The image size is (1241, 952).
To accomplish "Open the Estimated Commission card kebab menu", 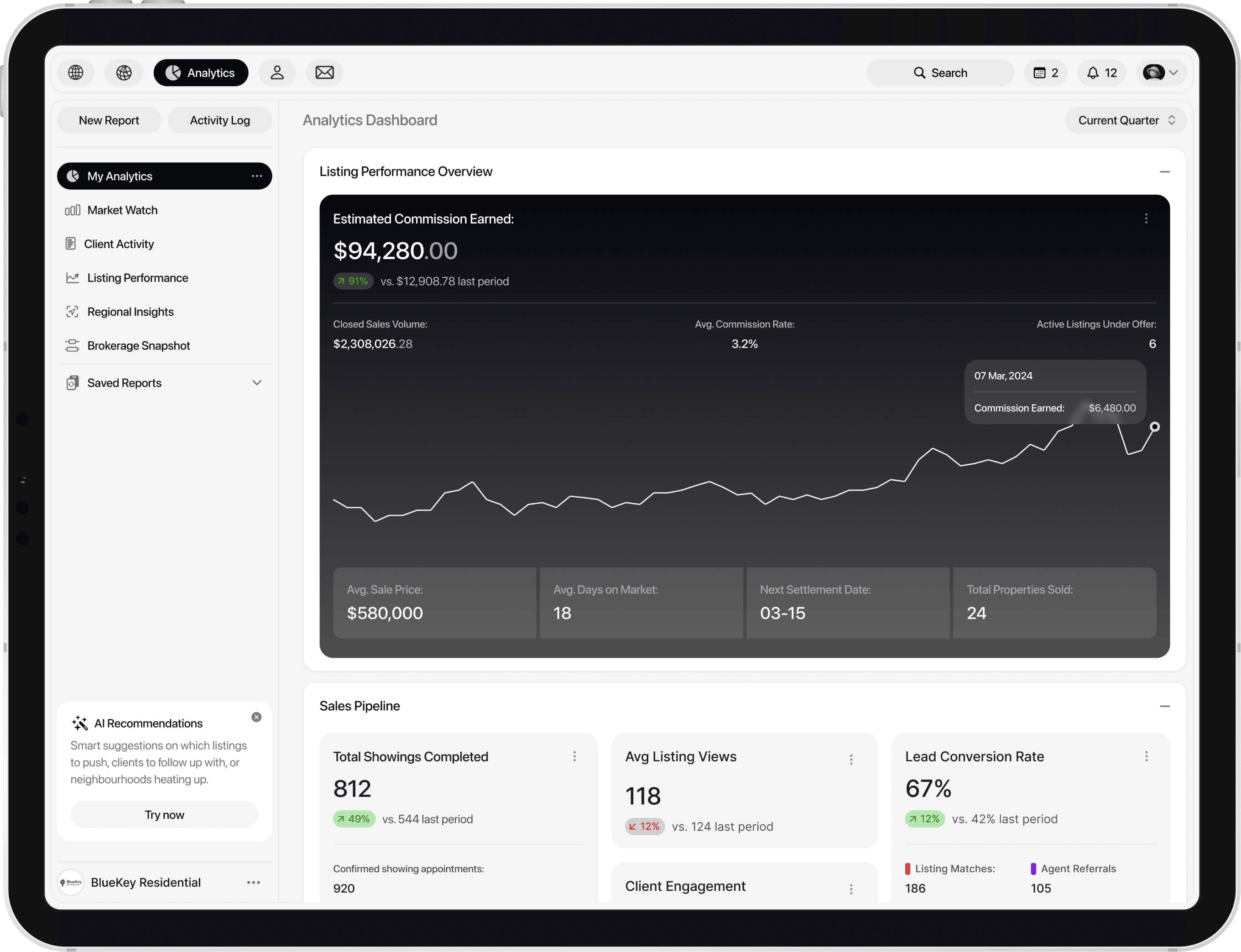I will pos(1146,219).
